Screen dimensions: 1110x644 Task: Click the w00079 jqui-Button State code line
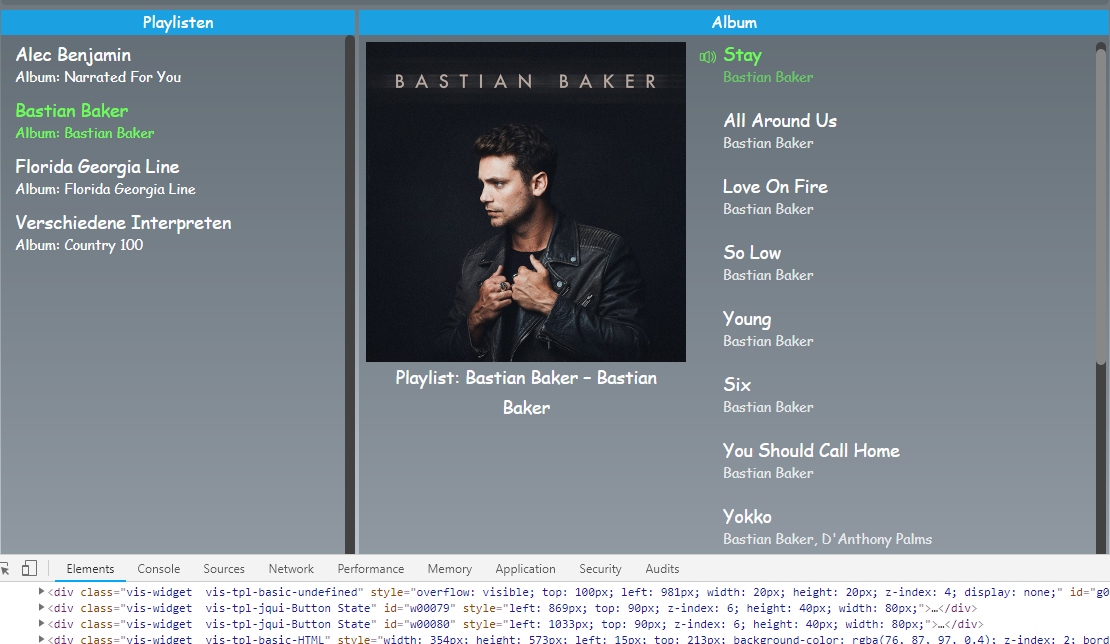tap(512, 608)
